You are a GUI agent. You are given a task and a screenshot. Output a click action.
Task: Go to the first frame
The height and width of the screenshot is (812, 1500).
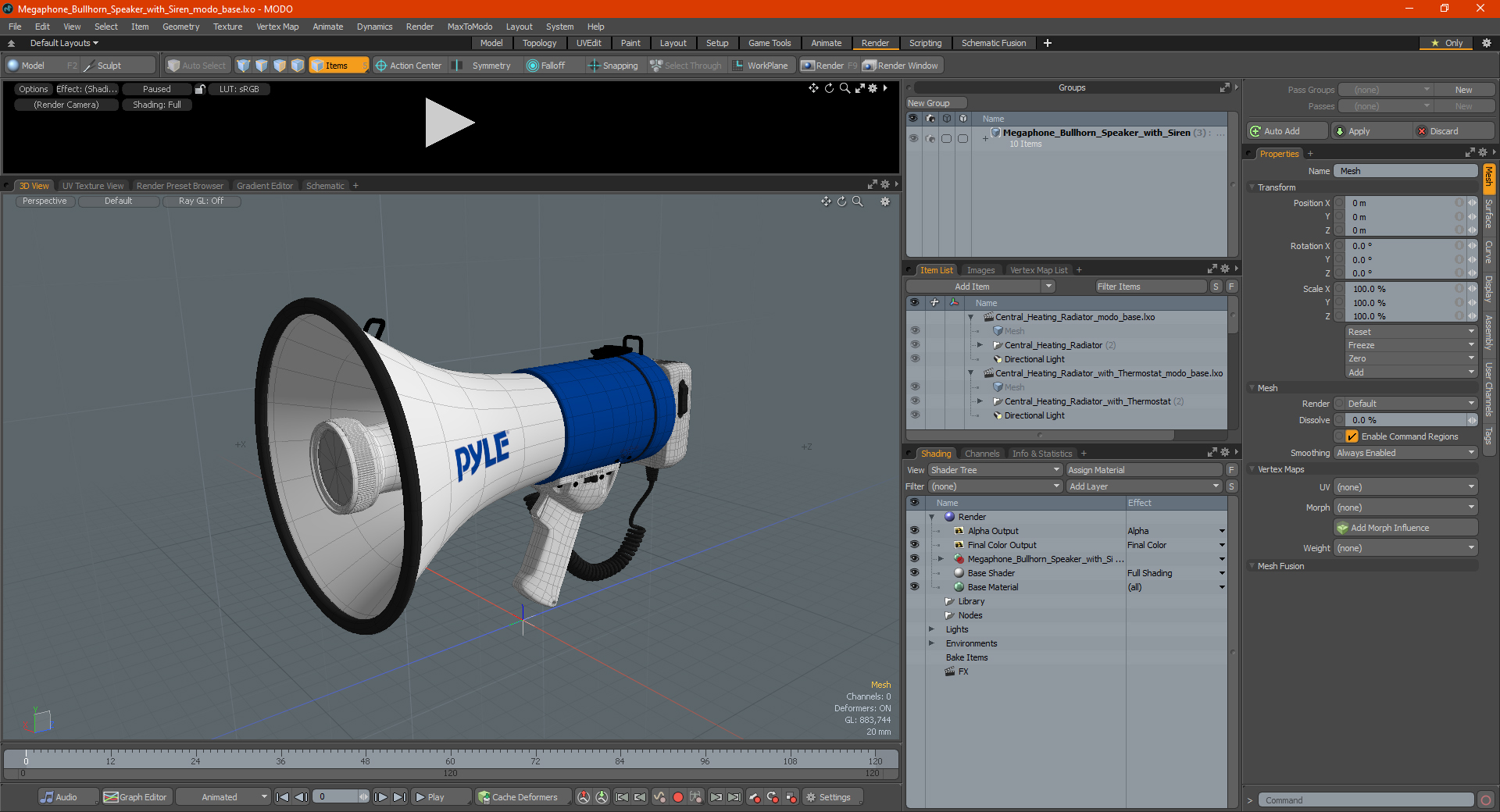tap(283, 797)
